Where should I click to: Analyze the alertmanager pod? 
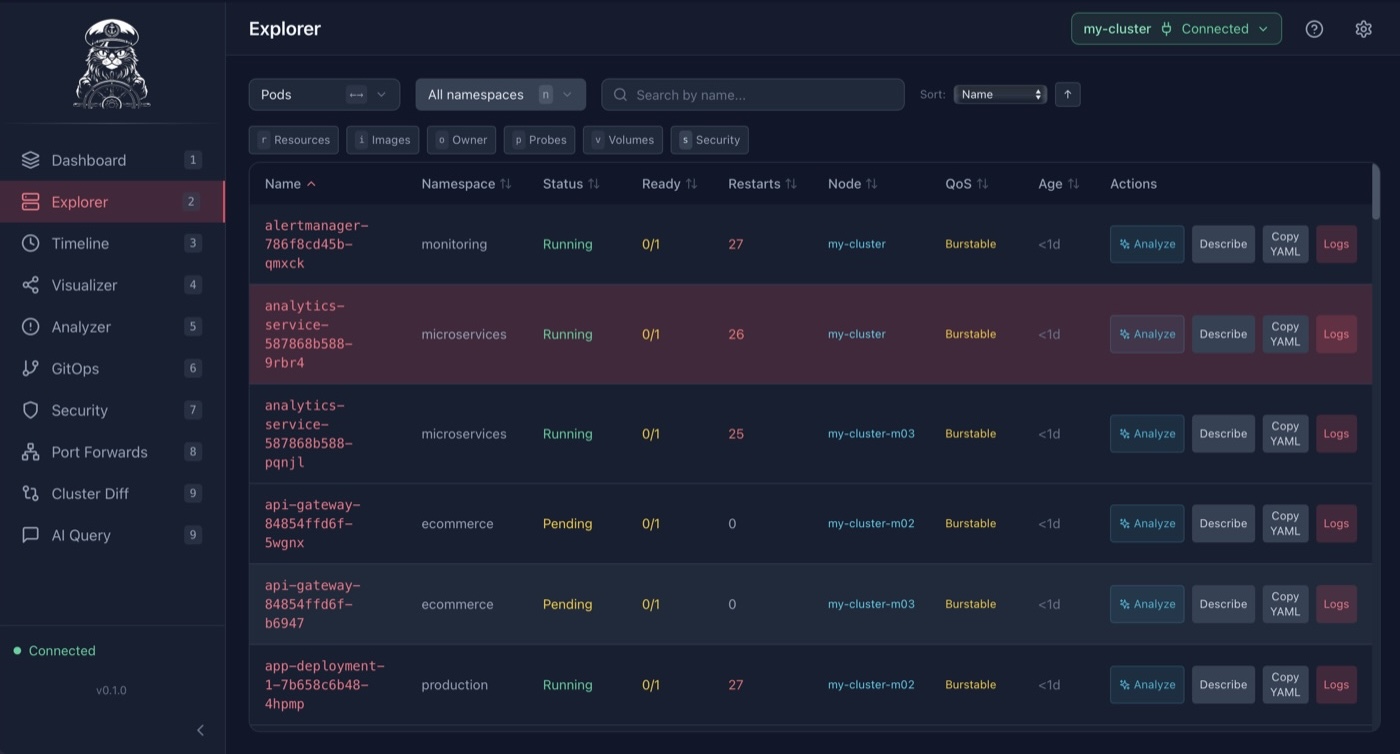coord(1146,243)
